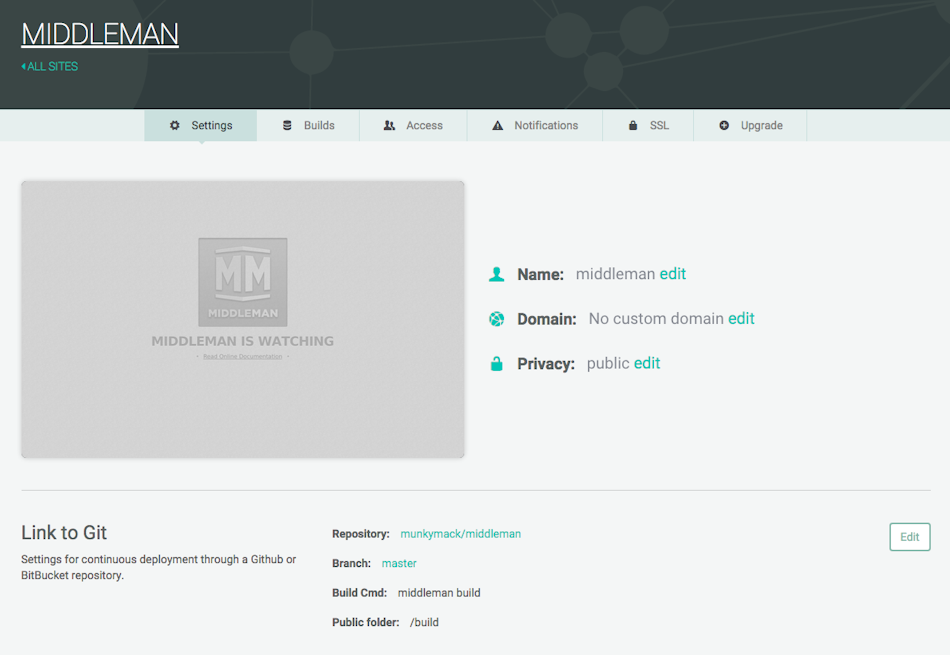The image size is (950, 655).
Task: Open the Access tab
Action: [x=413, y=125]
